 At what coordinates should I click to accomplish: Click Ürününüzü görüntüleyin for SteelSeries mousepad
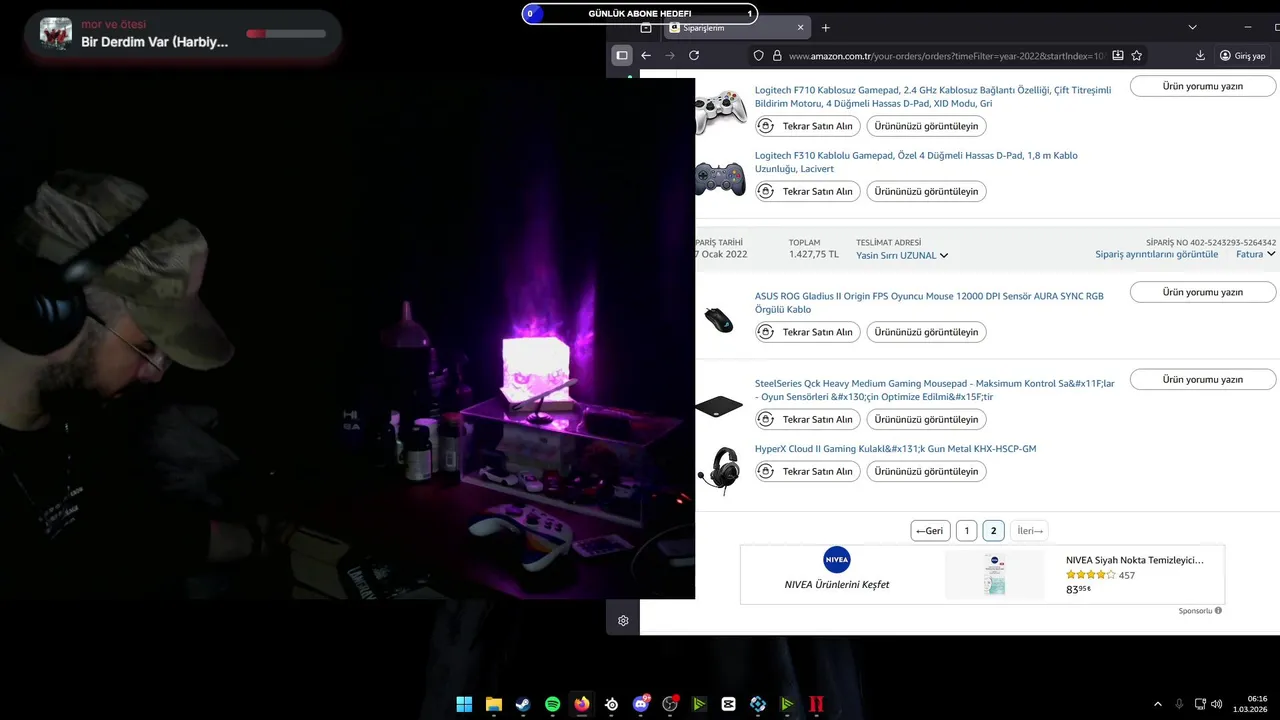pos(926,419)
